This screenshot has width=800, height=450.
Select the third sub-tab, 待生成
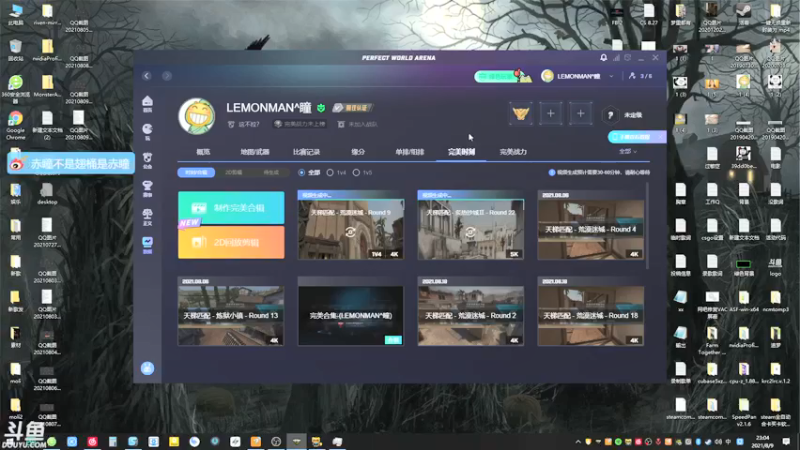point(271,172)
